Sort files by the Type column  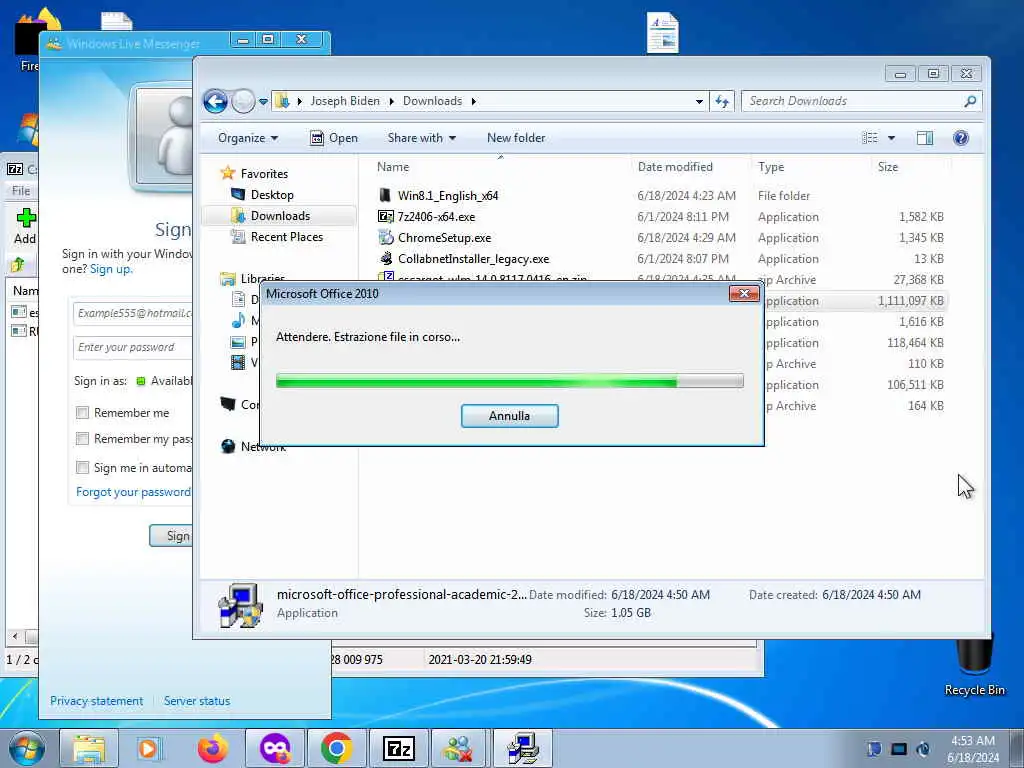[771, 167]
